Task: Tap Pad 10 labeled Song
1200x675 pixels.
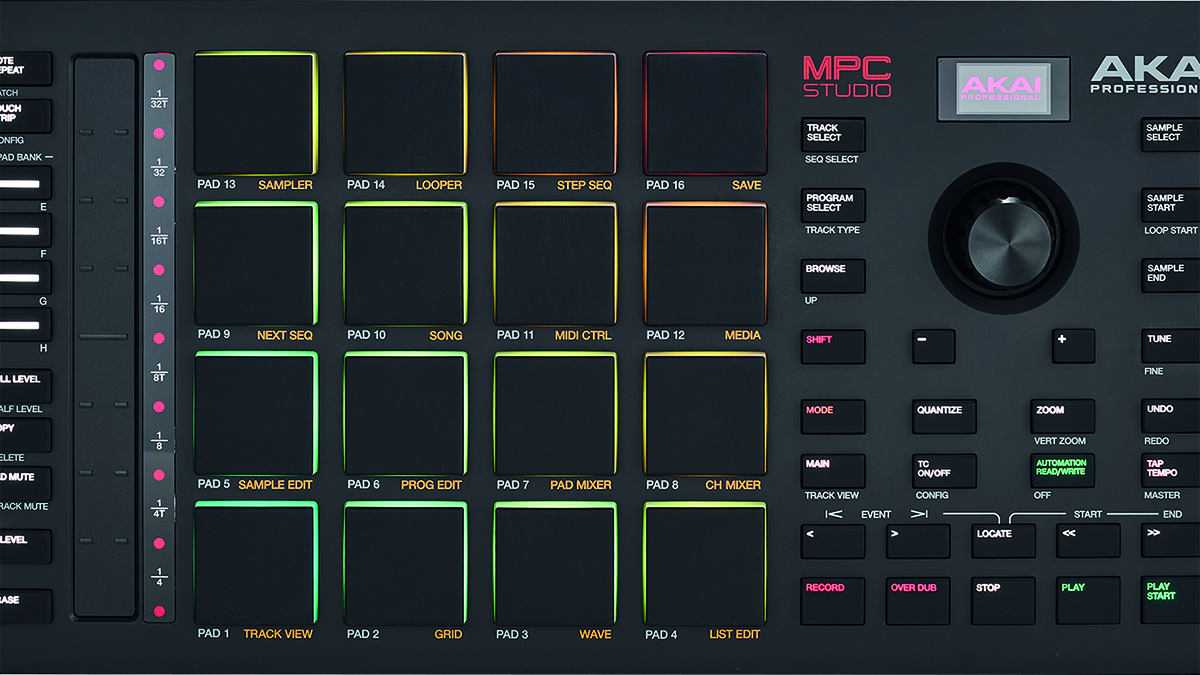Action: pyautogui.click(x=404, y=262)
